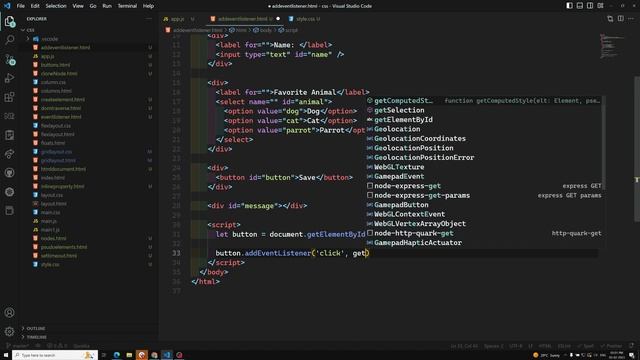Open style.css in the Explorer tree

point(50,264)
